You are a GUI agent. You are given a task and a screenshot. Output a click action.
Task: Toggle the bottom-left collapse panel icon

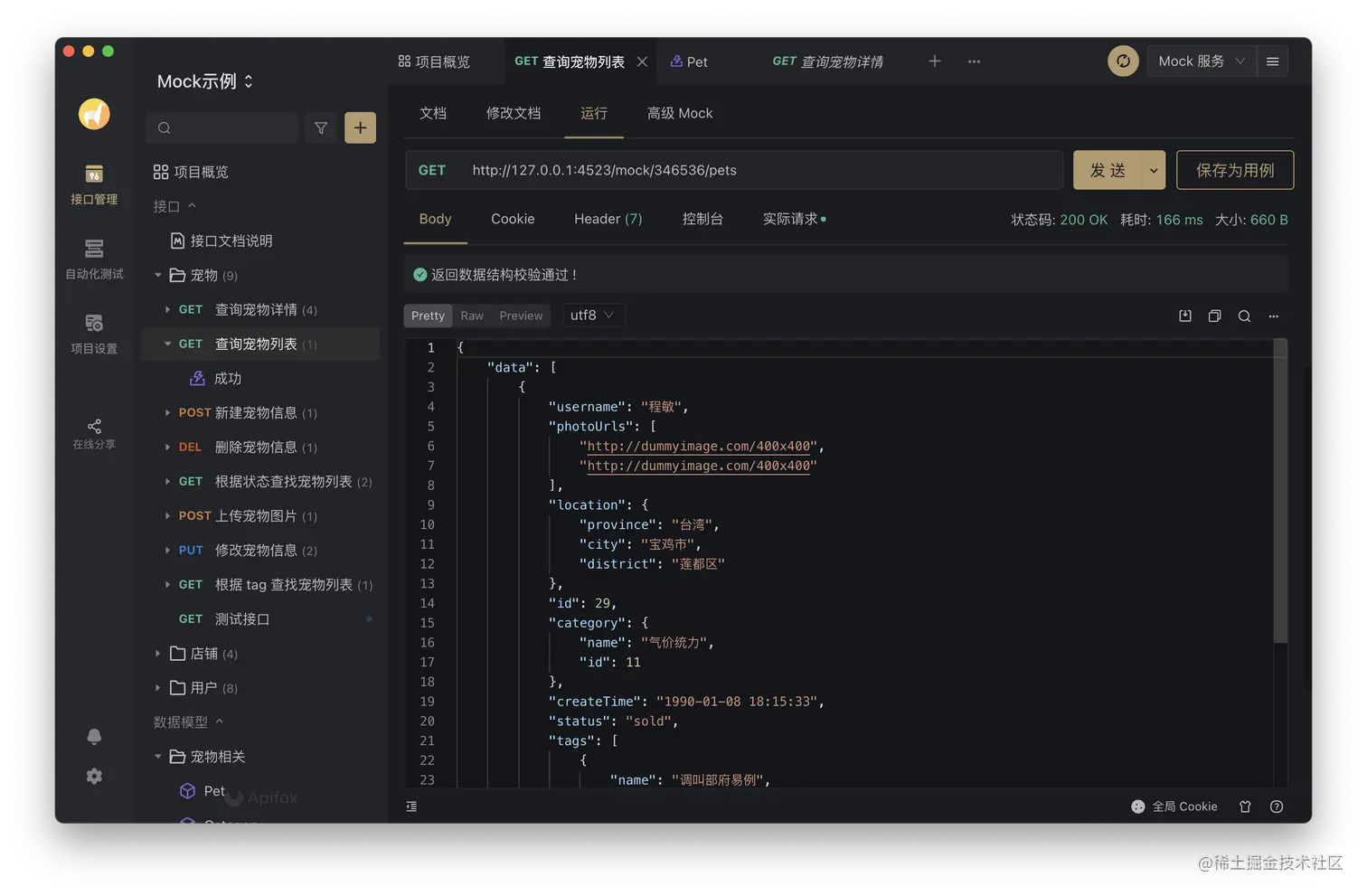pyautogui.click(x=411, y=806)
